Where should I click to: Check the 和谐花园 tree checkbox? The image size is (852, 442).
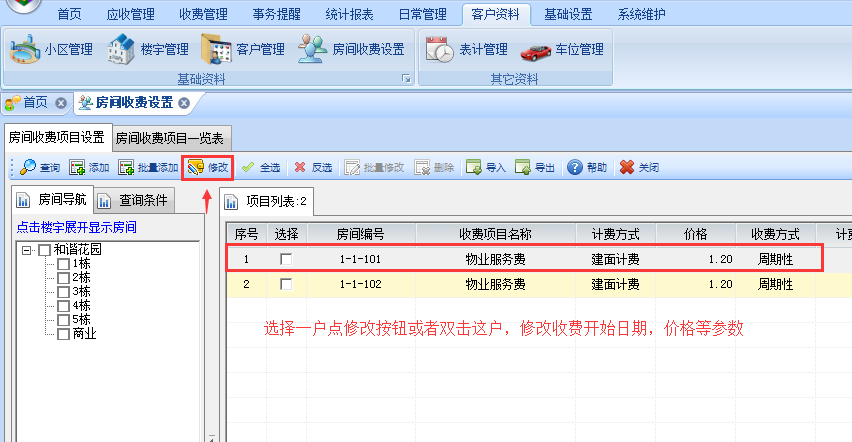tap(45, 250)
